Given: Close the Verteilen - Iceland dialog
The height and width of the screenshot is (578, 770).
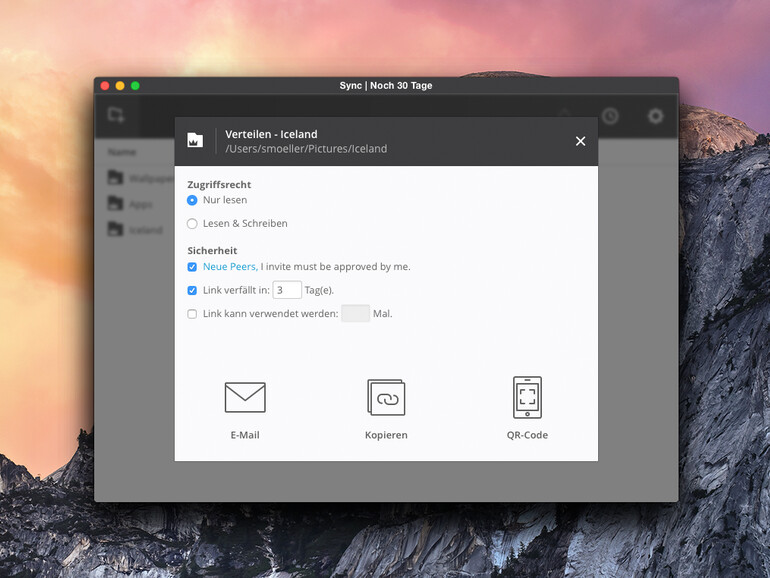Looking at the screenshot, I should click(580, 141).
